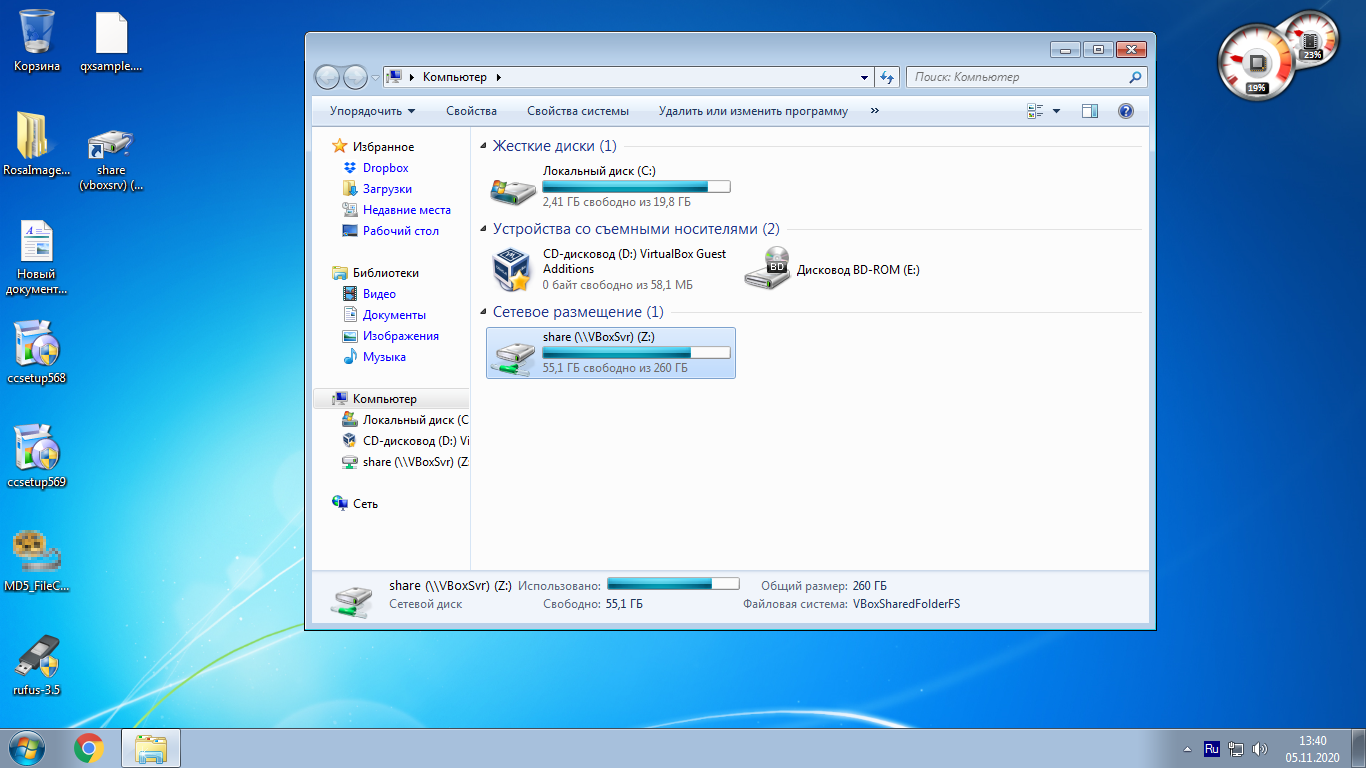Click Свойства системы in the toolbar
Screen dimensions: 1366x768
578,111
